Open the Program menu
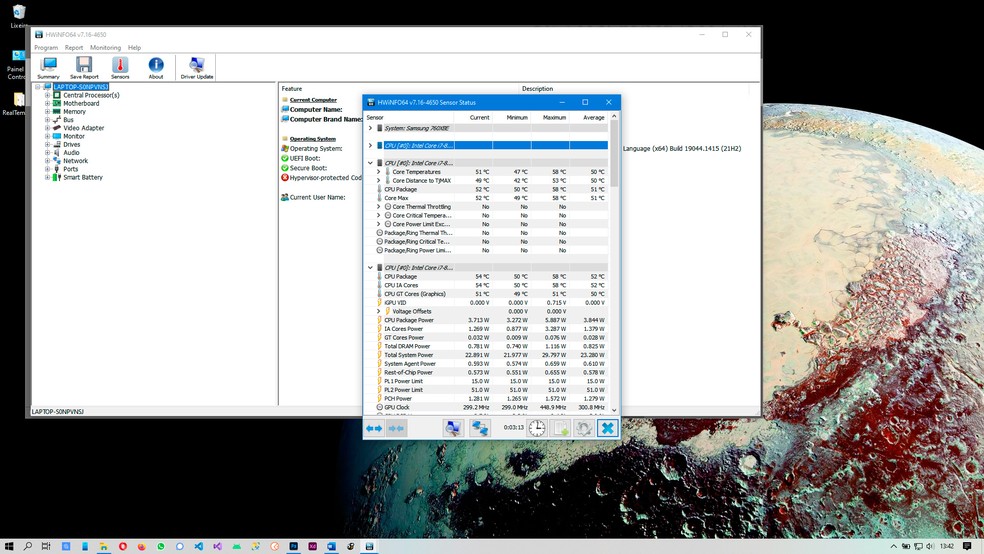Screen dimensions: 984x554 [x=46, y=48]
